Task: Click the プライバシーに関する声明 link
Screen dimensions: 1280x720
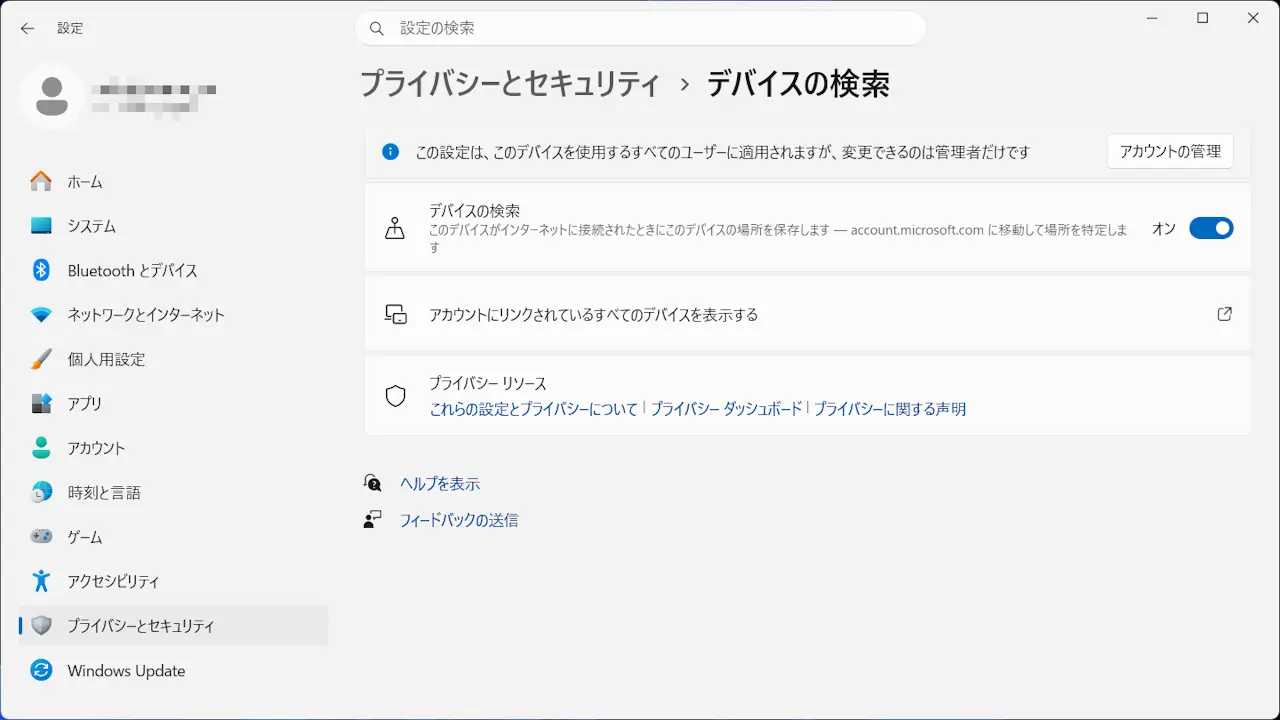Action: tap(889, 409)
